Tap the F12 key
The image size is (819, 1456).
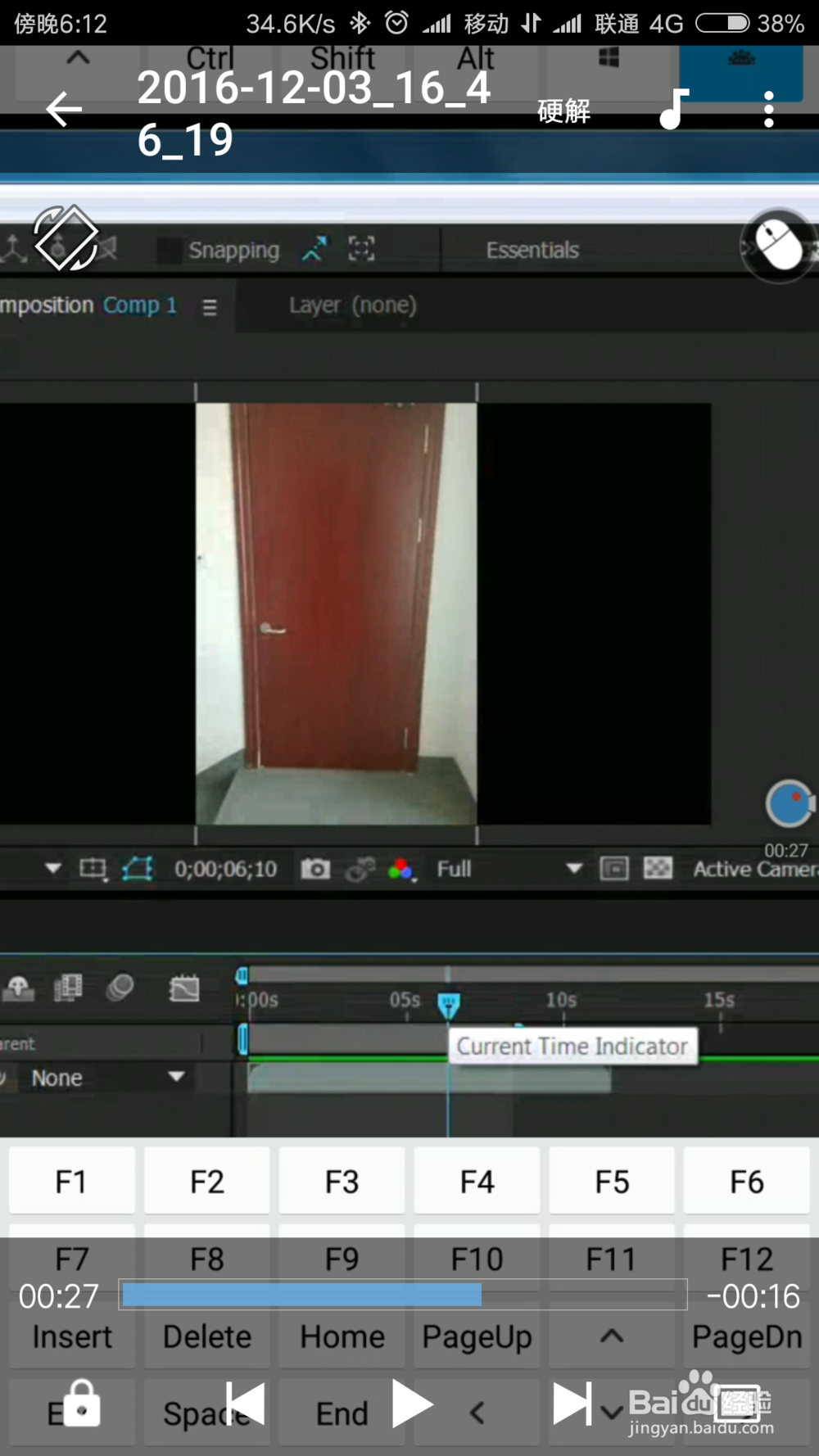click(747, 1259)
